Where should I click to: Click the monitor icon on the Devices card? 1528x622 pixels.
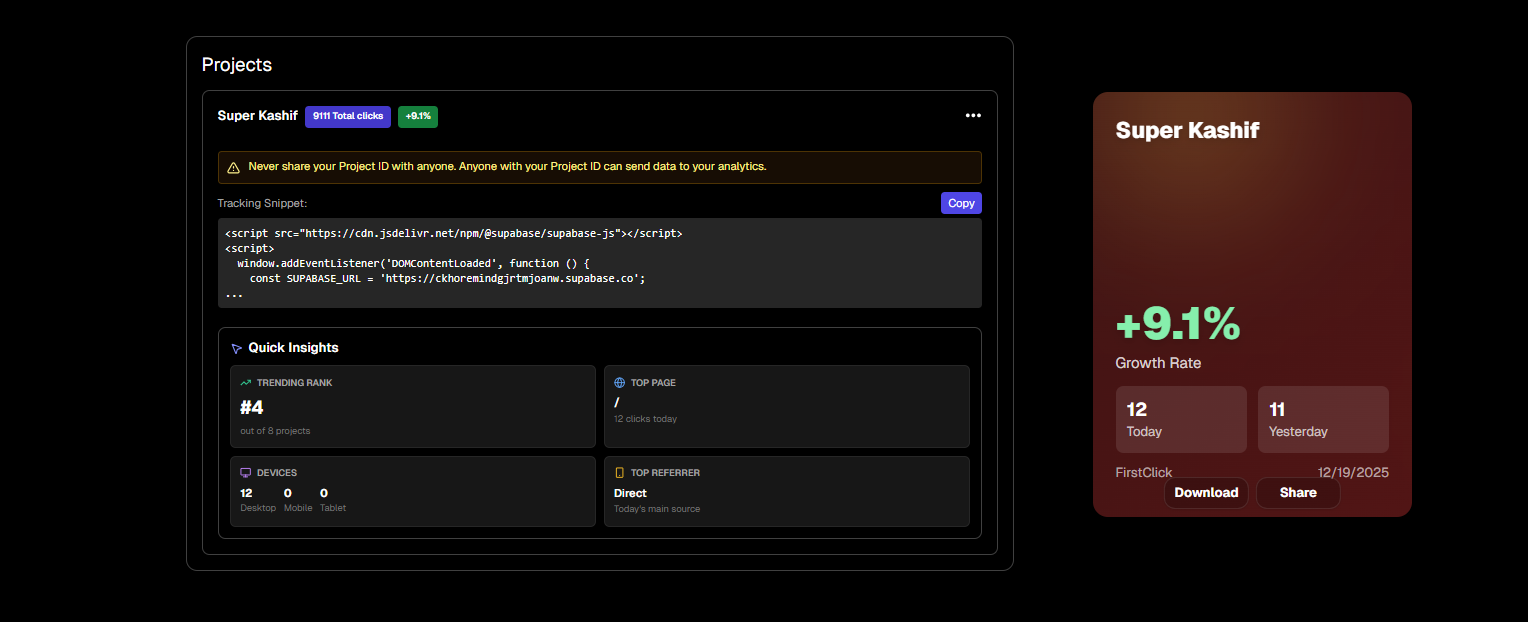click(x=244, y=471)
